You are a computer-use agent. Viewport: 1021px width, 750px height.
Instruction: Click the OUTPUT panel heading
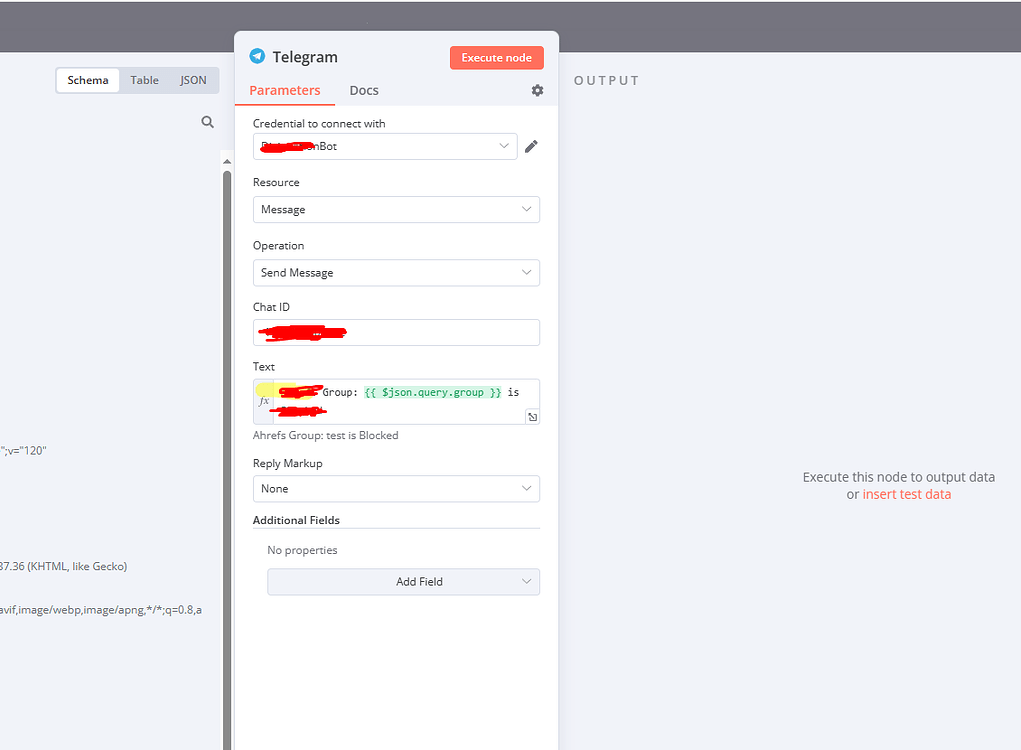pos(606,81)
